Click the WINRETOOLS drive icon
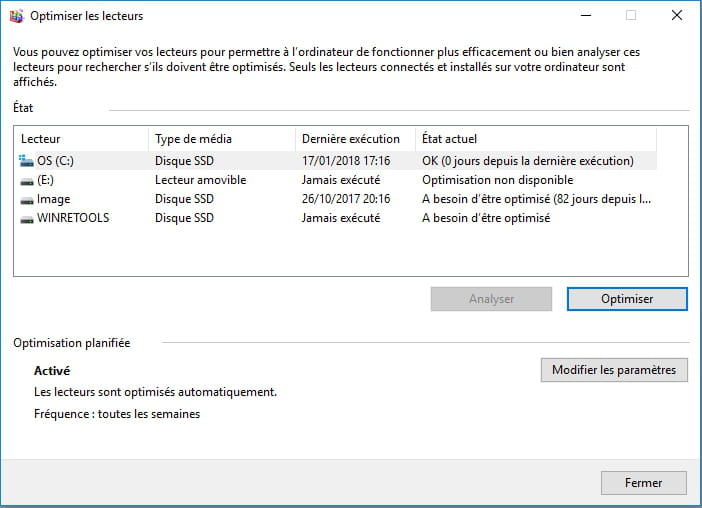This screenshot has width=702, height=508. [26, 218]
